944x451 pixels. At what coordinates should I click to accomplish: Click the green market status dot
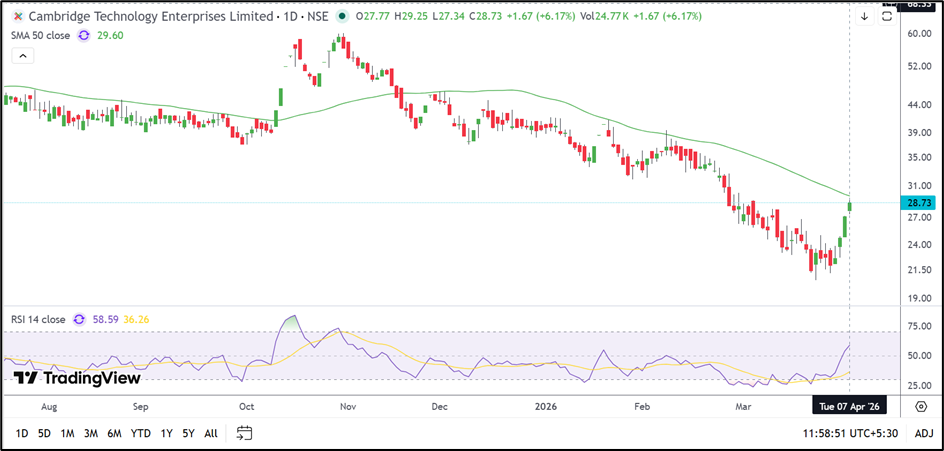click(343, 17)
